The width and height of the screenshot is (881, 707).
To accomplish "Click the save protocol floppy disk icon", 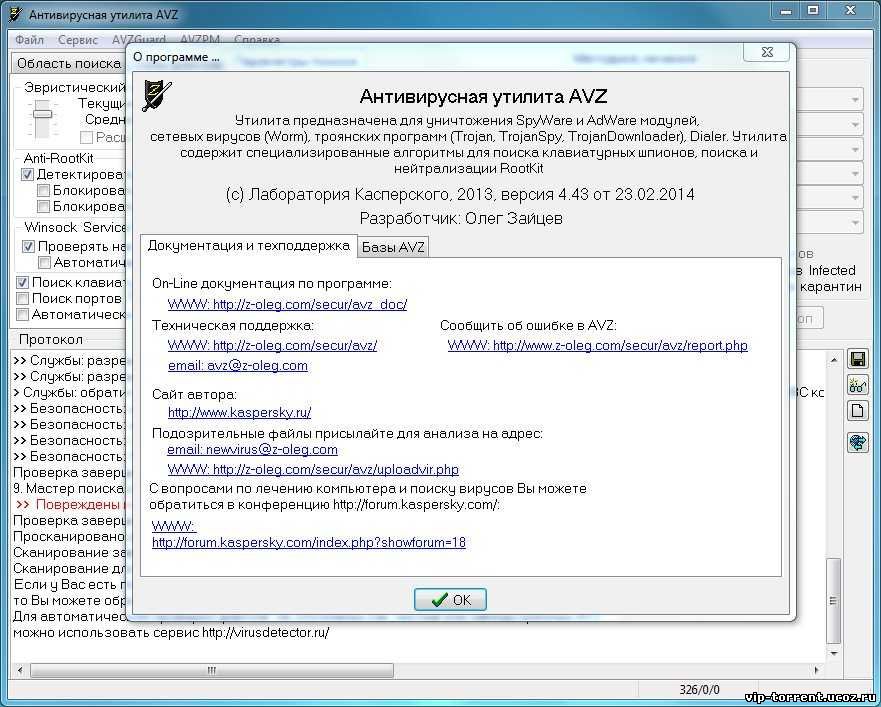I will click(857, 359).
